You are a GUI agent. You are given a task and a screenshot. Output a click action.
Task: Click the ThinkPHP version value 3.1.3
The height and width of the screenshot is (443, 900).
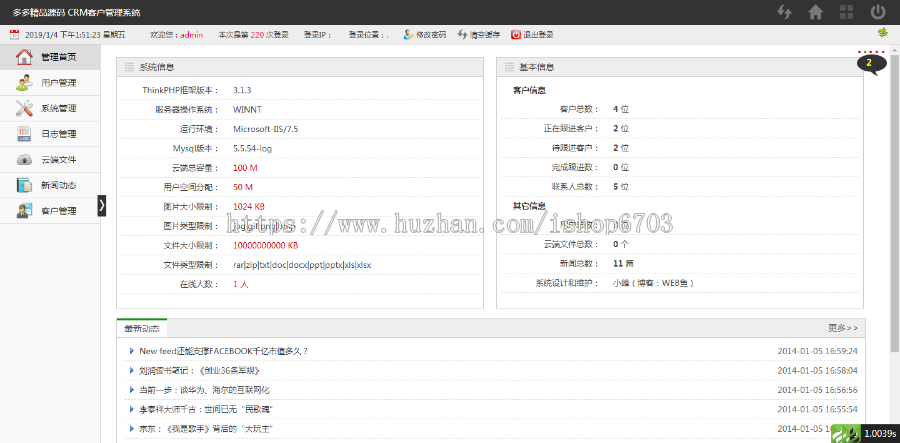click(242, 90)
